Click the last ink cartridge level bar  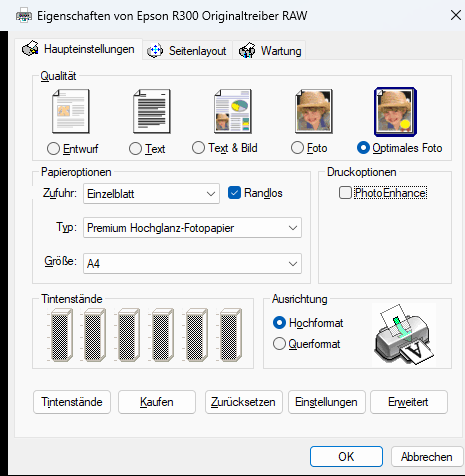pos(231,335)
